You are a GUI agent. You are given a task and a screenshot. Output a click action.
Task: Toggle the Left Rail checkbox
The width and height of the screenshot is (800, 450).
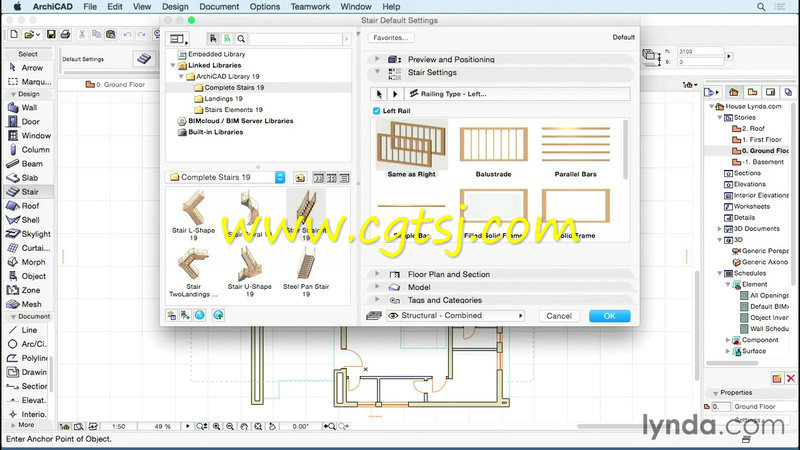coord(377,111)
